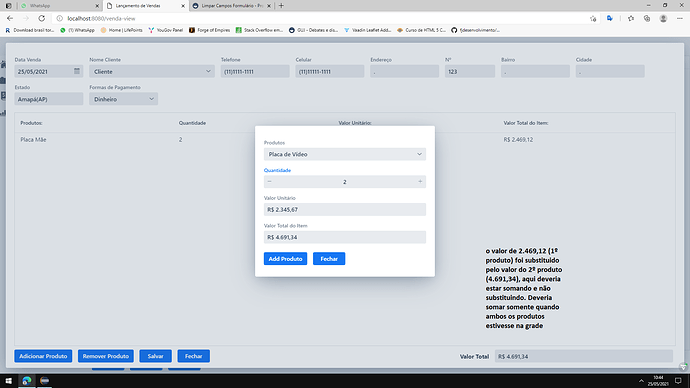Open a new browser tab
The width and height of the screenshot is (690, 388).
click(x=281, y=6)
